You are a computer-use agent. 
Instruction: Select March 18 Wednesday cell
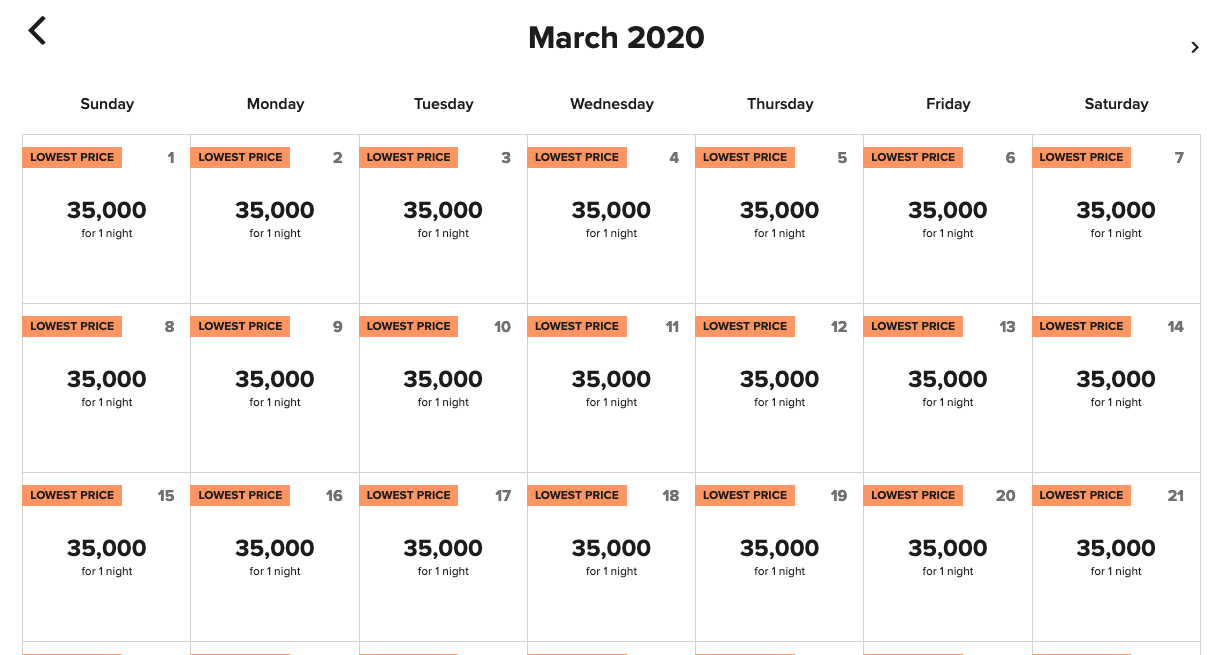pyautogui.click(x=611, y=557)
